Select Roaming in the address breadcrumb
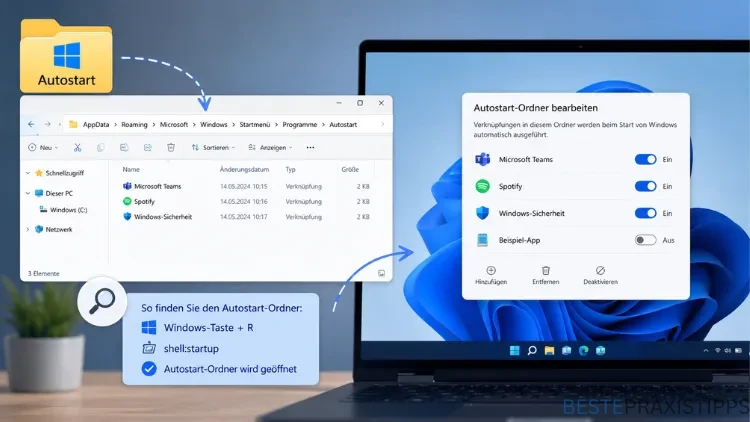 pyautogui.click(x=134, y=124)
